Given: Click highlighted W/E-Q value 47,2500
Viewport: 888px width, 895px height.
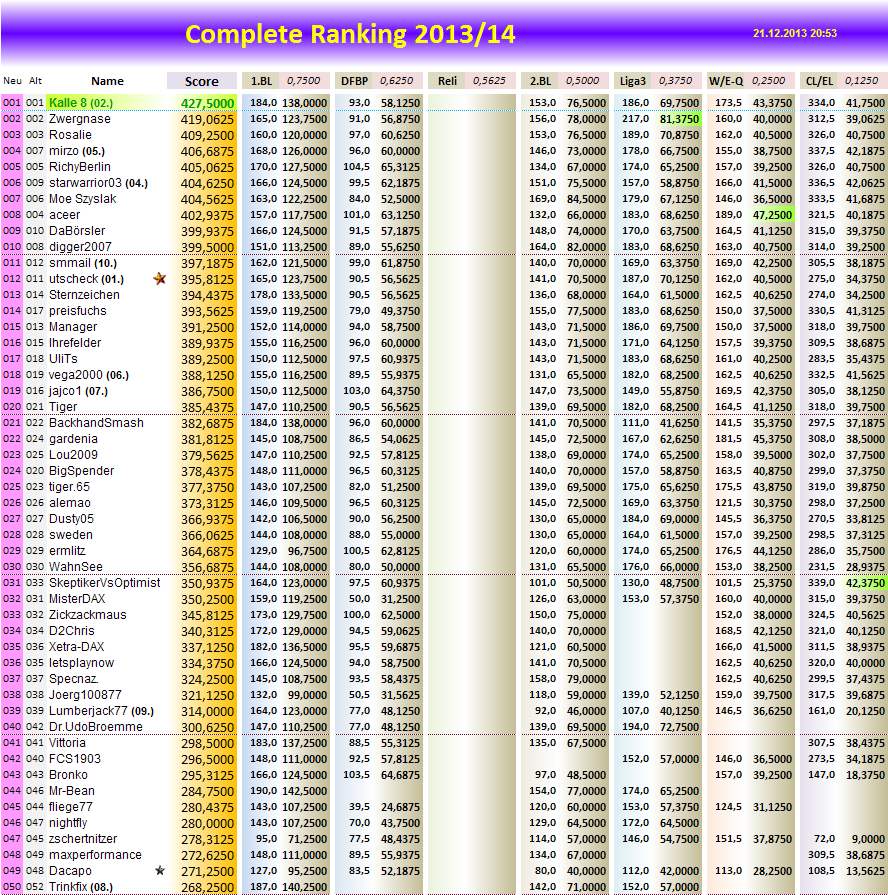Looking at the screenshot, I should click(x=772, y=215).
